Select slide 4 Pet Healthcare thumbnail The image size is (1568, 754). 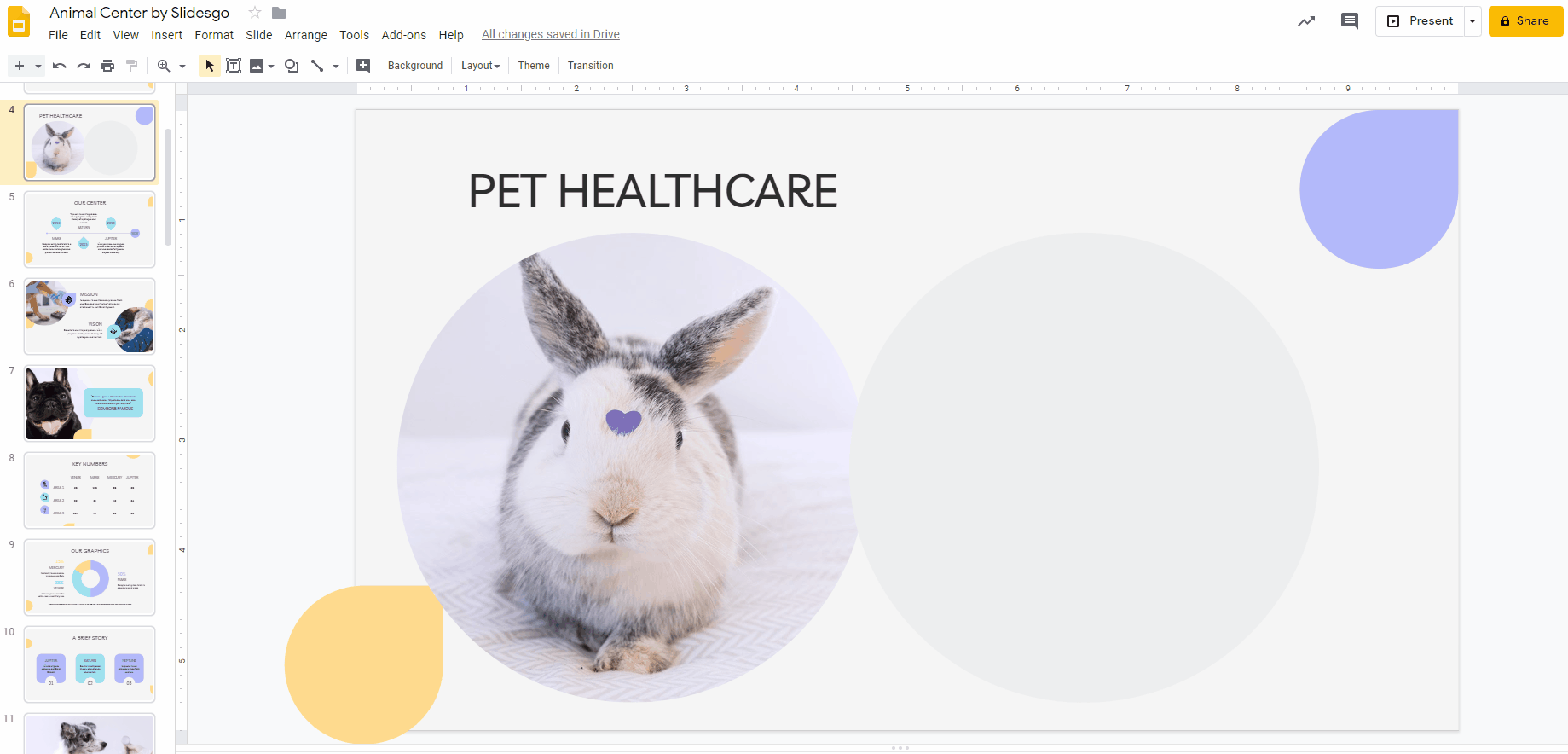point(90,142)
